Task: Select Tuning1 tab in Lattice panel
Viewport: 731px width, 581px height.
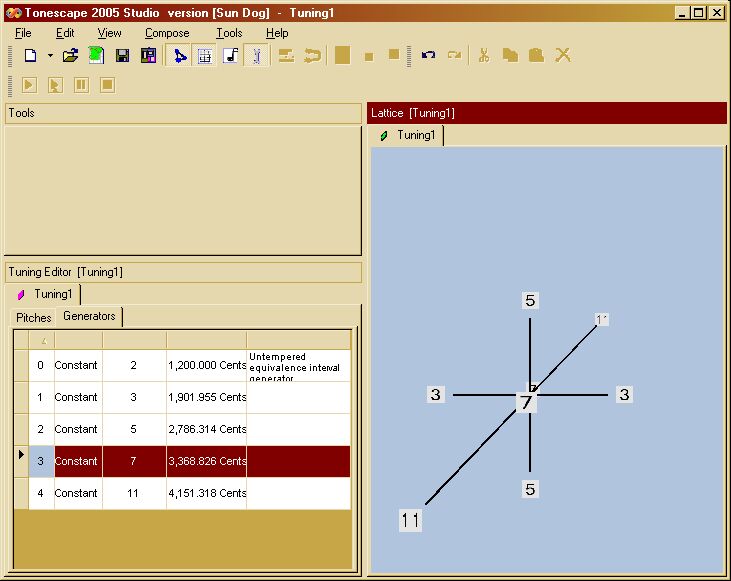Action: (x=408, y=135)
